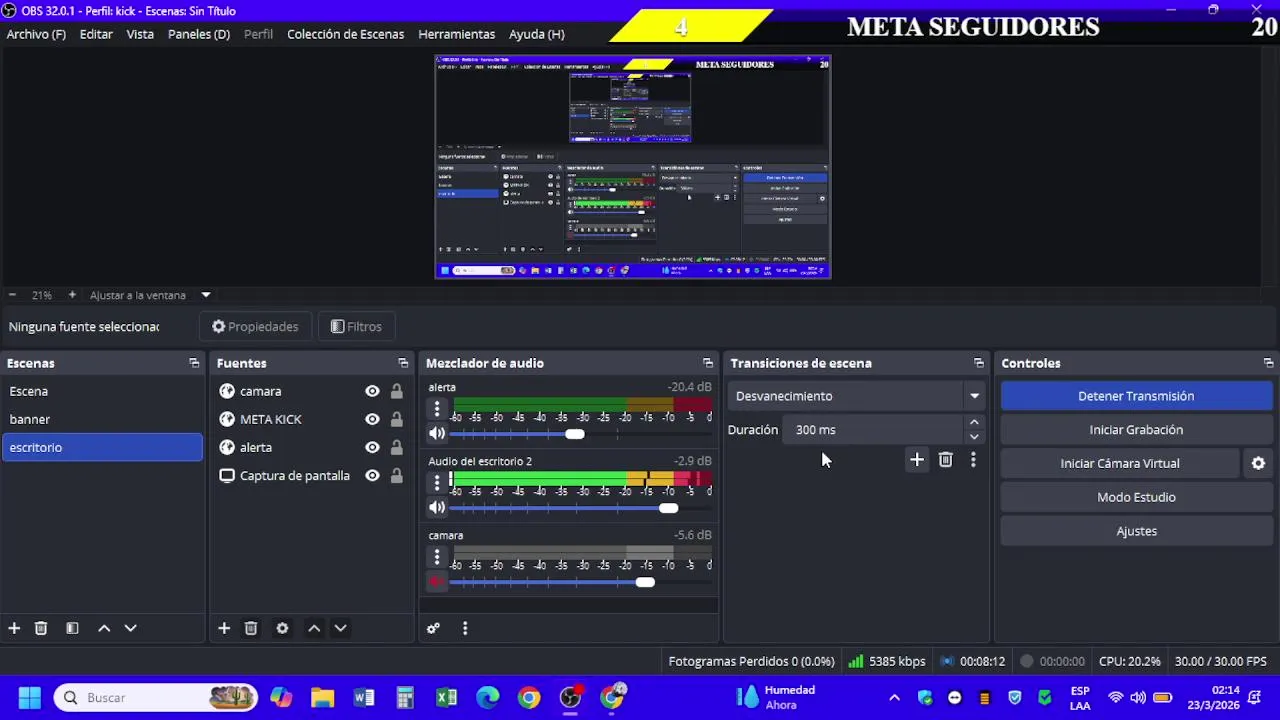Delete selected source with Fuentes trash icon
Viewport: 1280px width, 720px height.
251,628
